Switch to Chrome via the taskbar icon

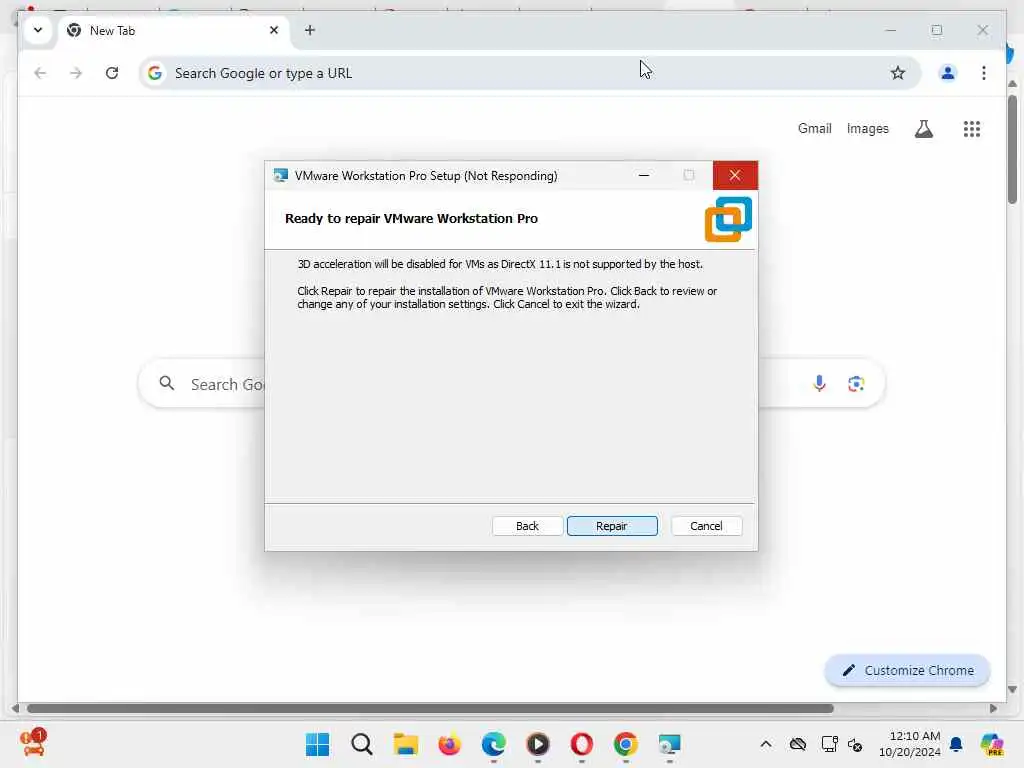[626, 744]
